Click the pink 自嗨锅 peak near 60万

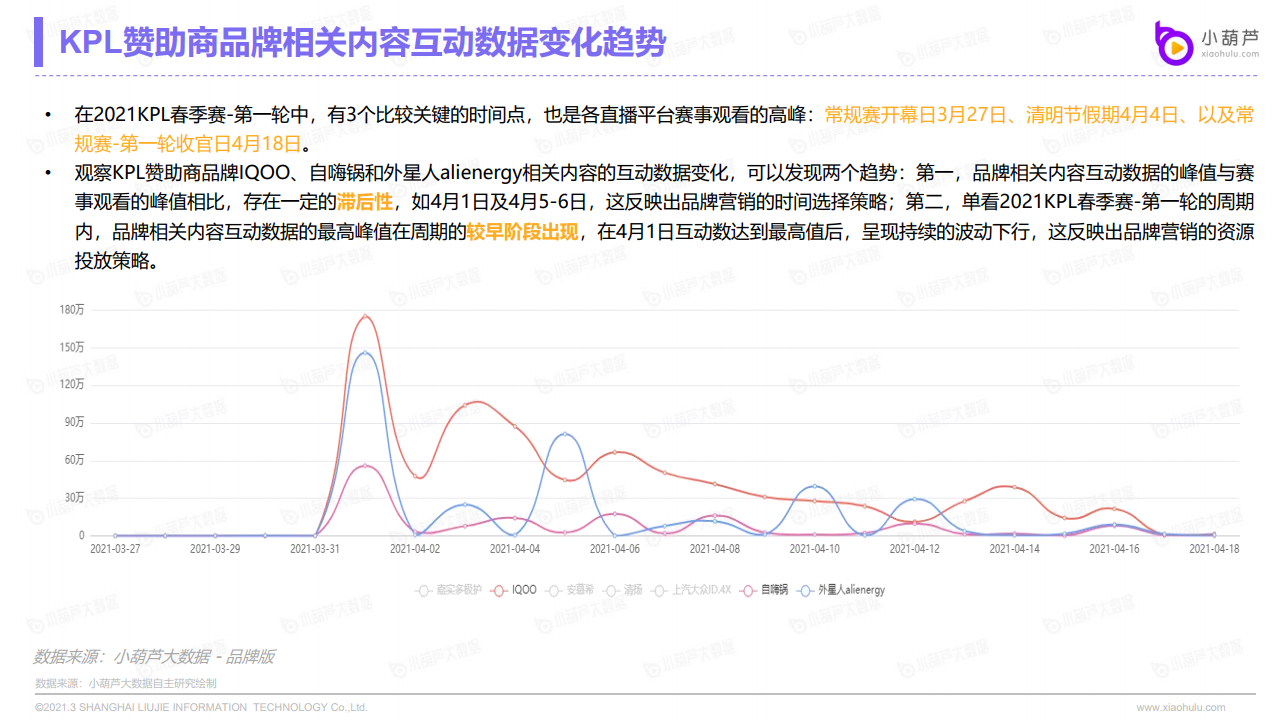point(365,466)
